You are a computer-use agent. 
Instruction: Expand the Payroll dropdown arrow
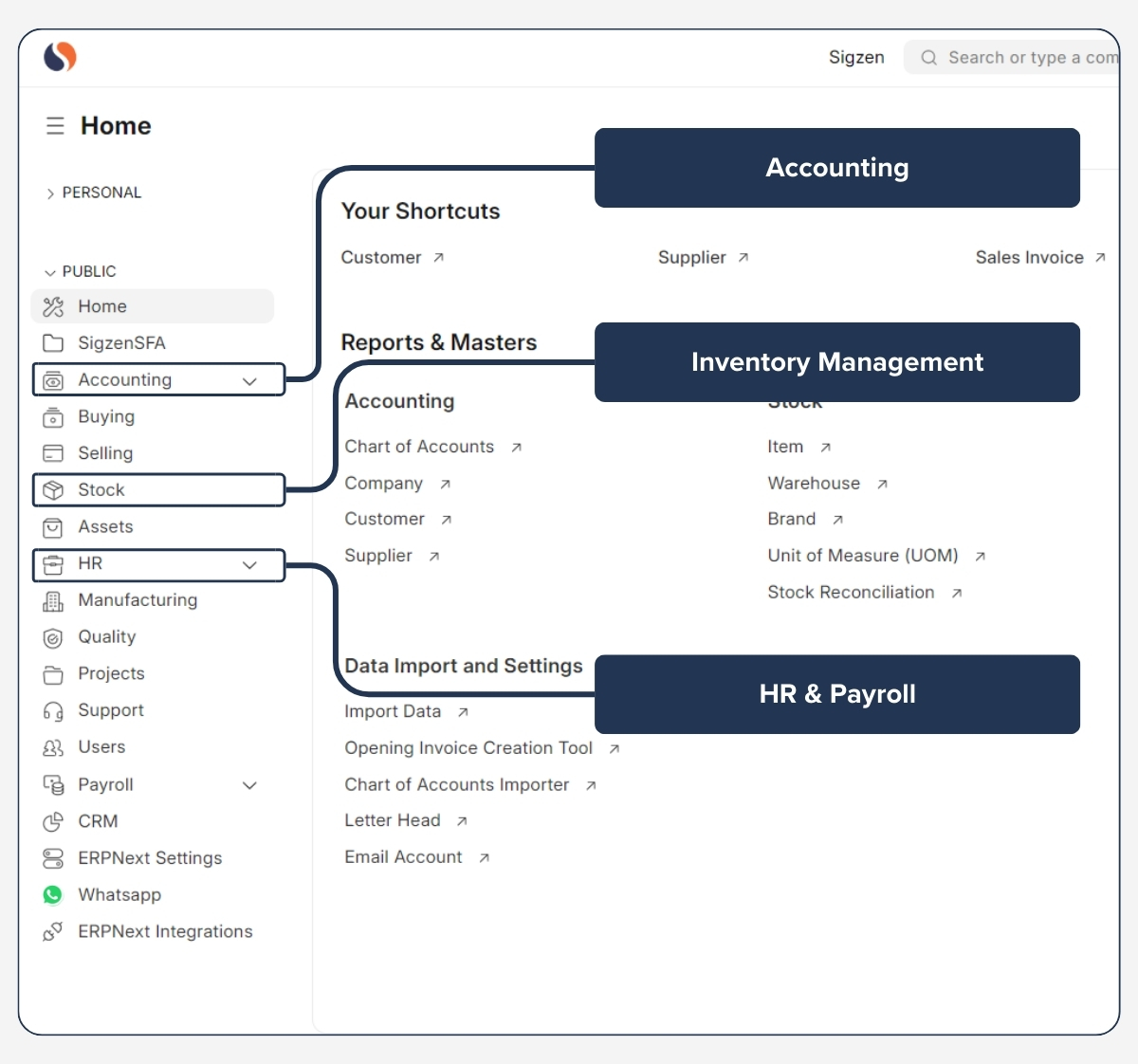click(x=249, y=785)
